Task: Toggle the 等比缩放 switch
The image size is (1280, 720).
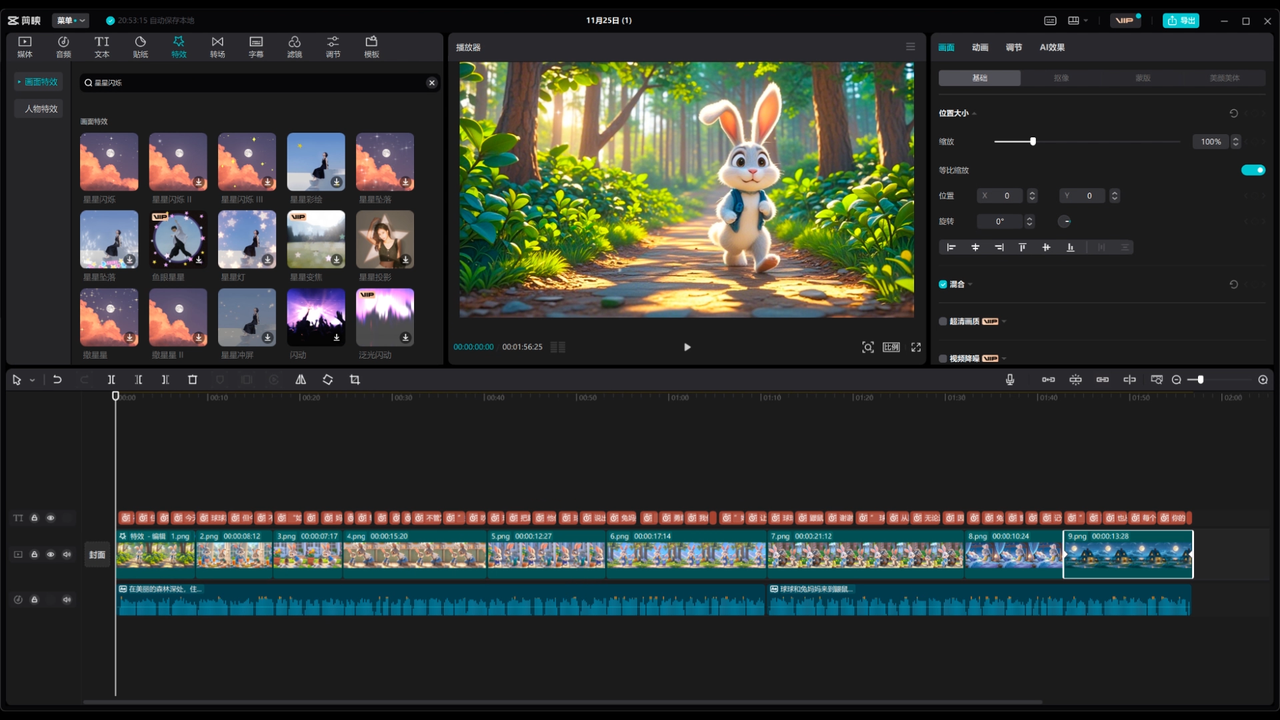Action: click(1253, 170)
